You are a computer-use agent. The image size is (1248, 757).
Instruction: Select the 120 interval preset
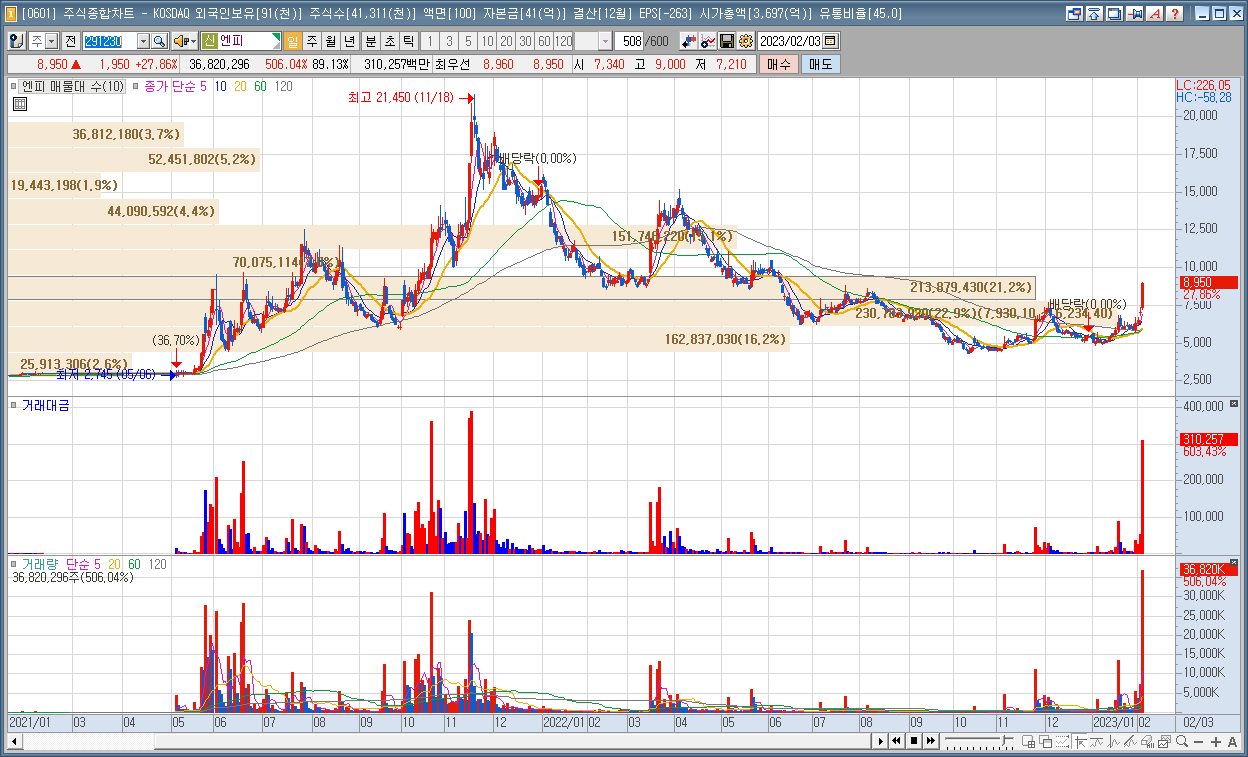click(x=563, y=41)
